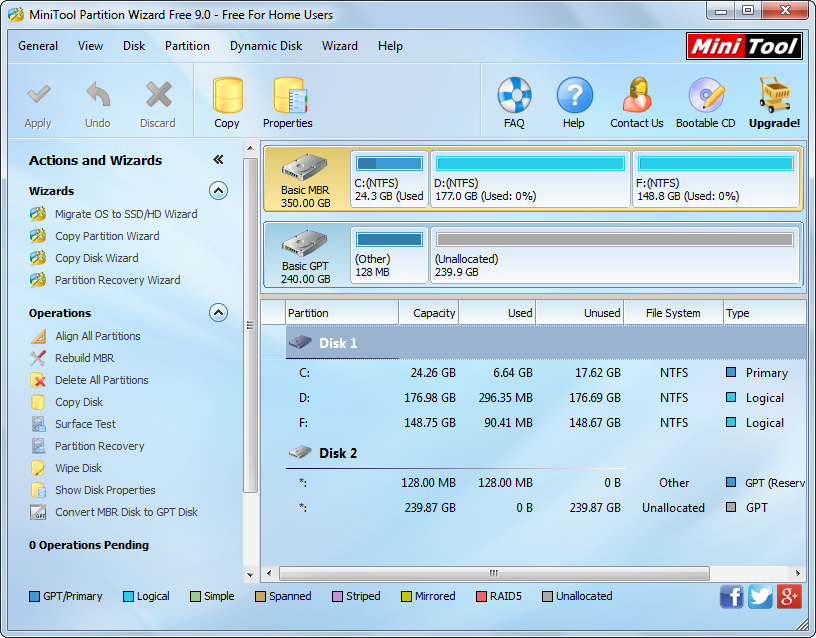Click Convert MBR Disk to GPT Disk icon

(x=38, y=512)
